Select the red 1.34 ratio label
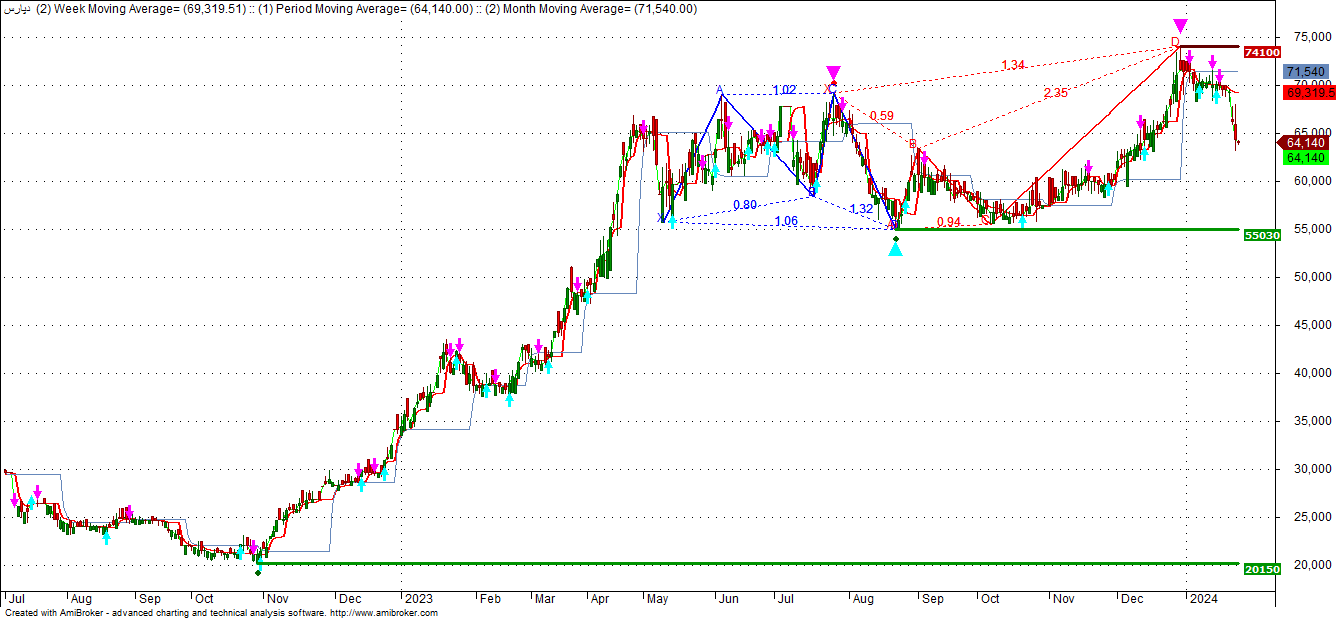The height and width of the screenshot is (619, 1336). [x=1013, y=65]
